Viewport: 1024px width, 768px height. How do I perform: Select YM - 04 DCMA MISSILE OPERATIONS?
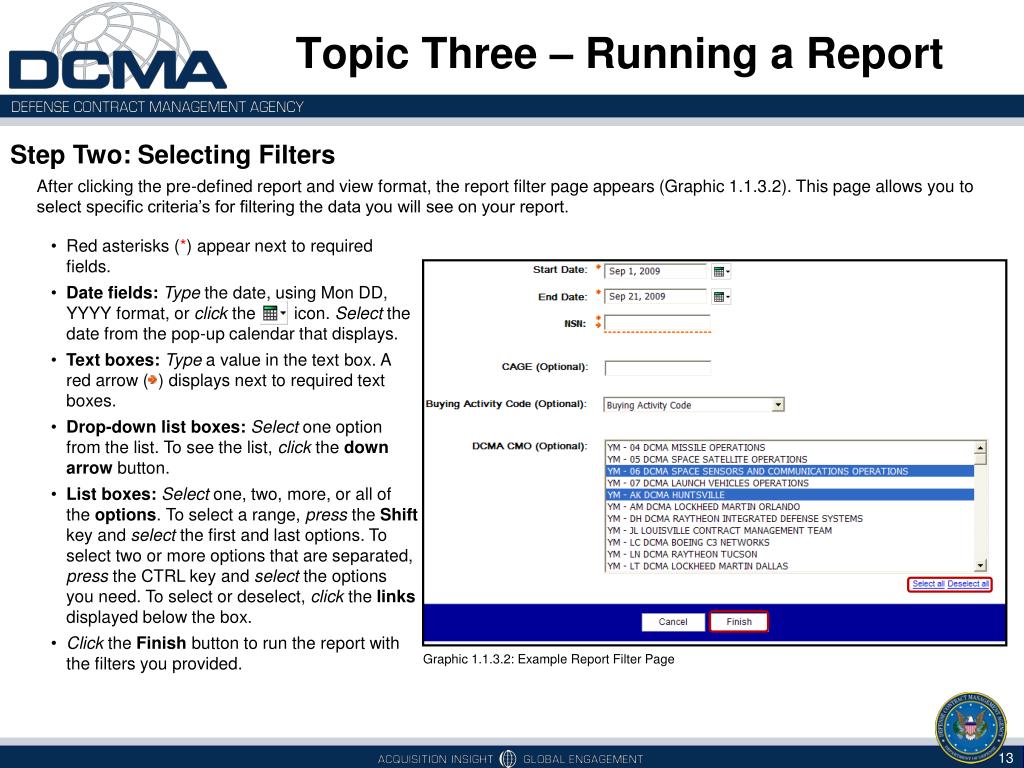click(x=789, y=447)
